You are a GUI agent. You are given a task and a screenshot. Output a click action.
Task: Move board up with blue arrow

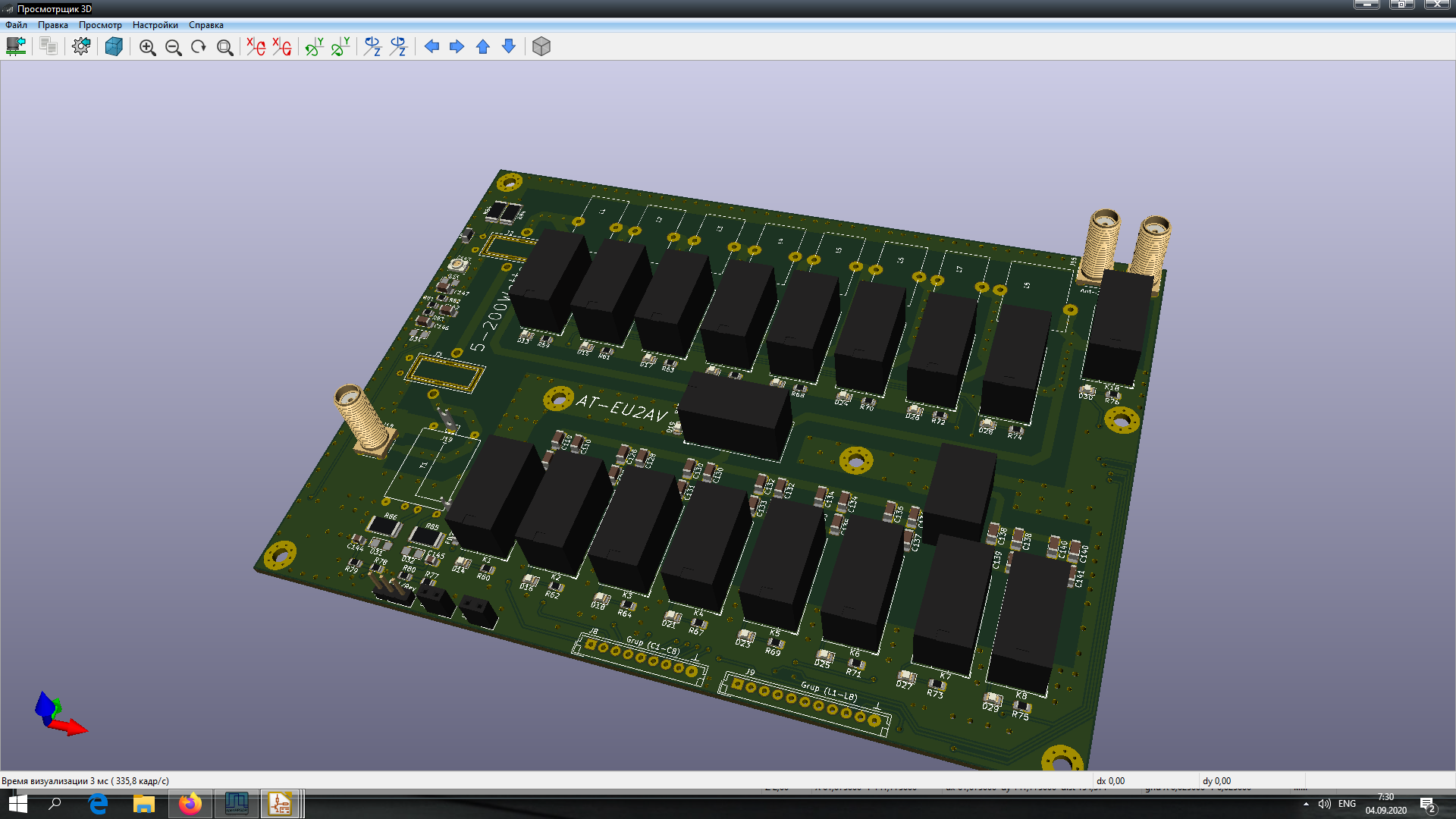[483, 46]
